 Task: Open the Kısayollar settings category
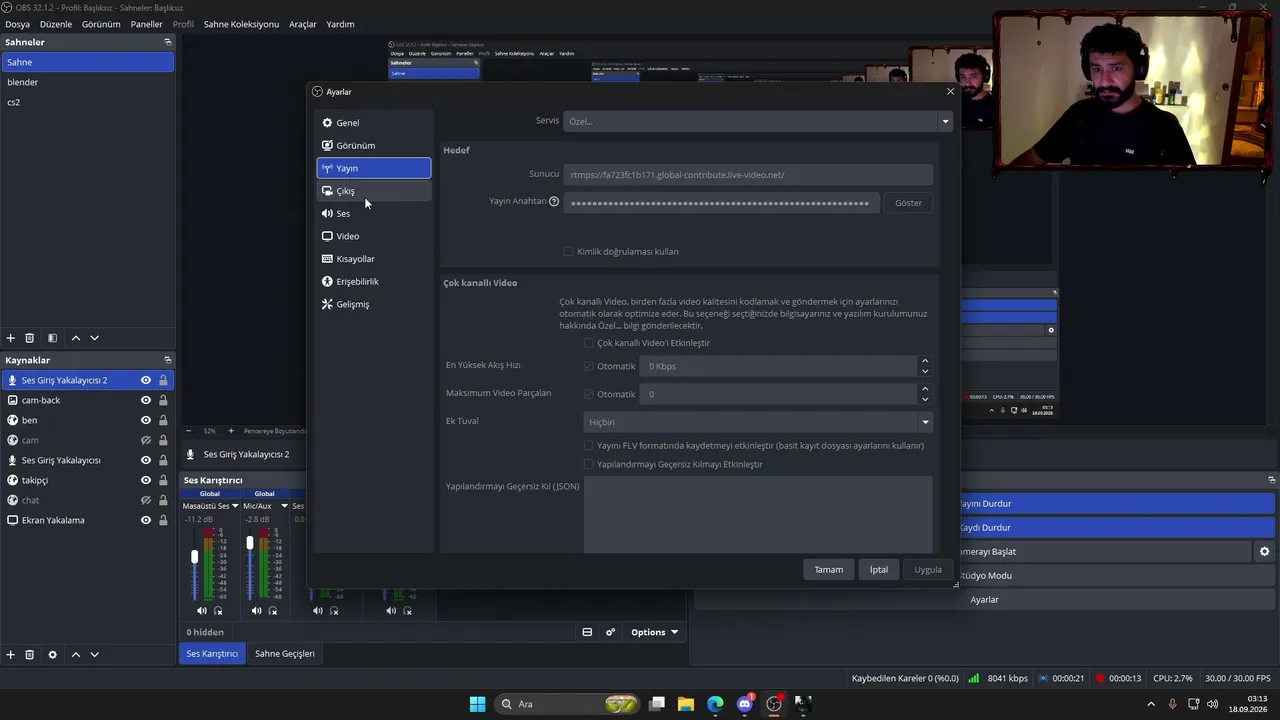[373, 259]
